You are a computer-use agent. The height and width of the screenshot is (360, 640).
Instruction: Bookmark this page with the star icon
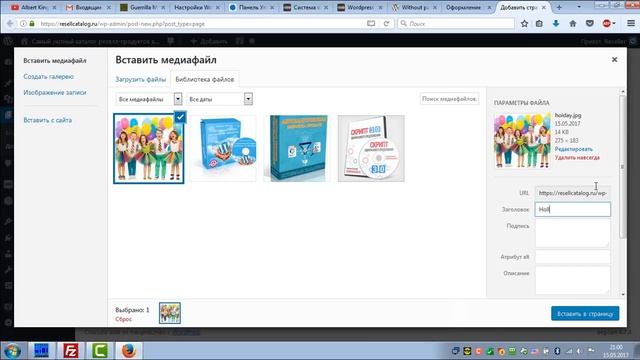coord(524,24)
